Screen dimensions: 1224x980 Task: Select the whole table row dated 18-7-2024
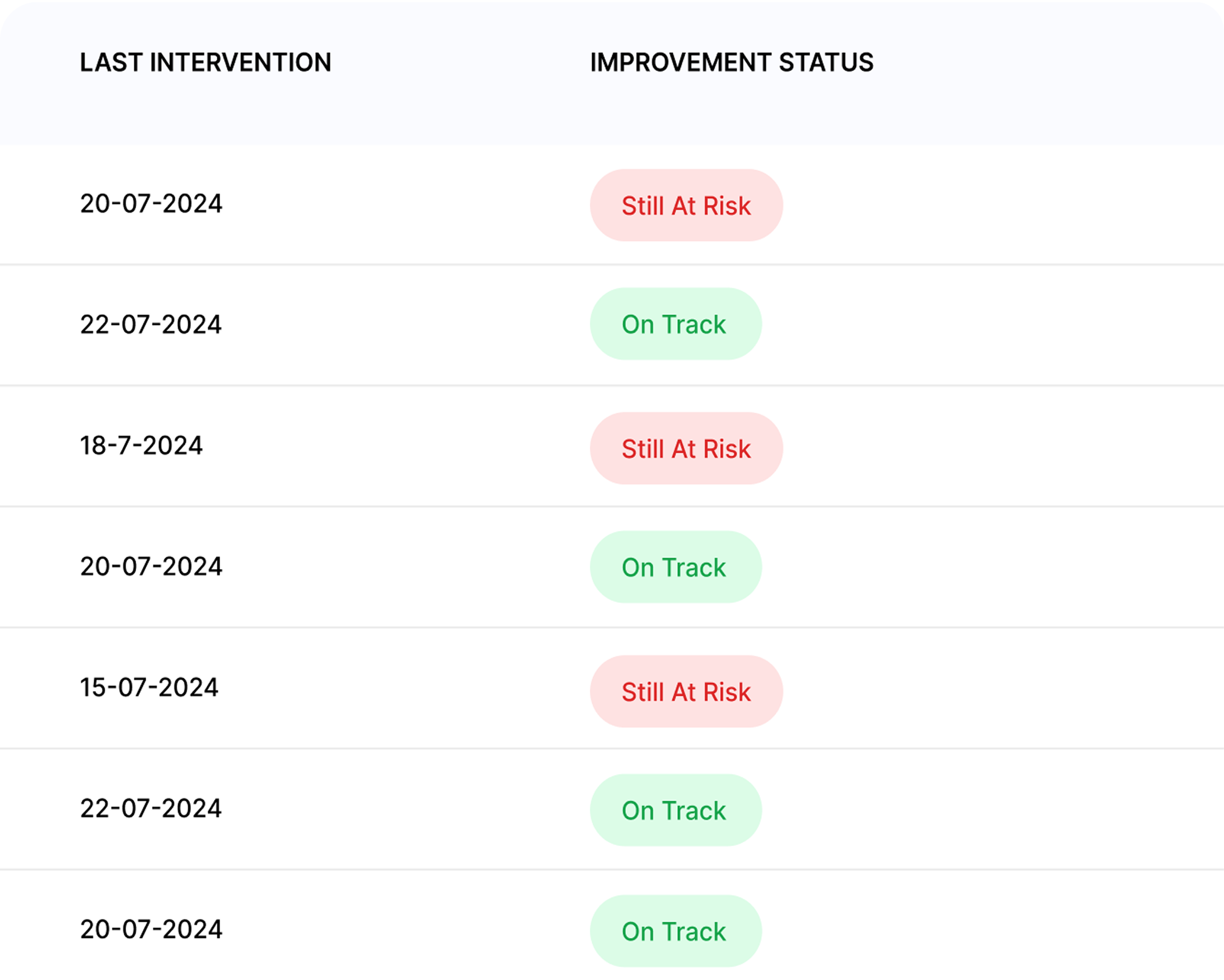[x=397, y=447]
